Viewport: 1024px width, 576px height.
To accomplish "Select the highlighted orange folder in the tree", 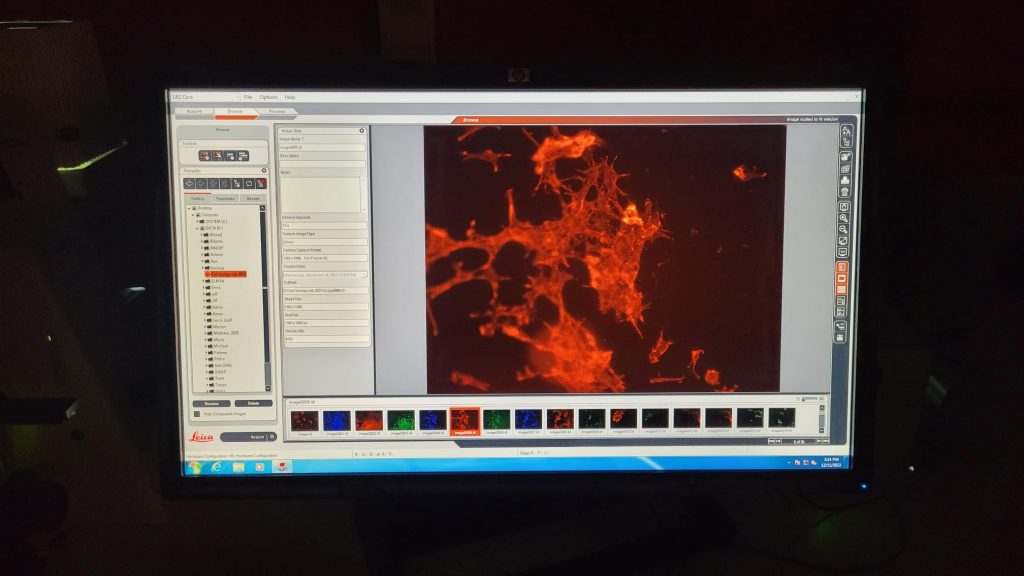I will click(x=225, y=274).
